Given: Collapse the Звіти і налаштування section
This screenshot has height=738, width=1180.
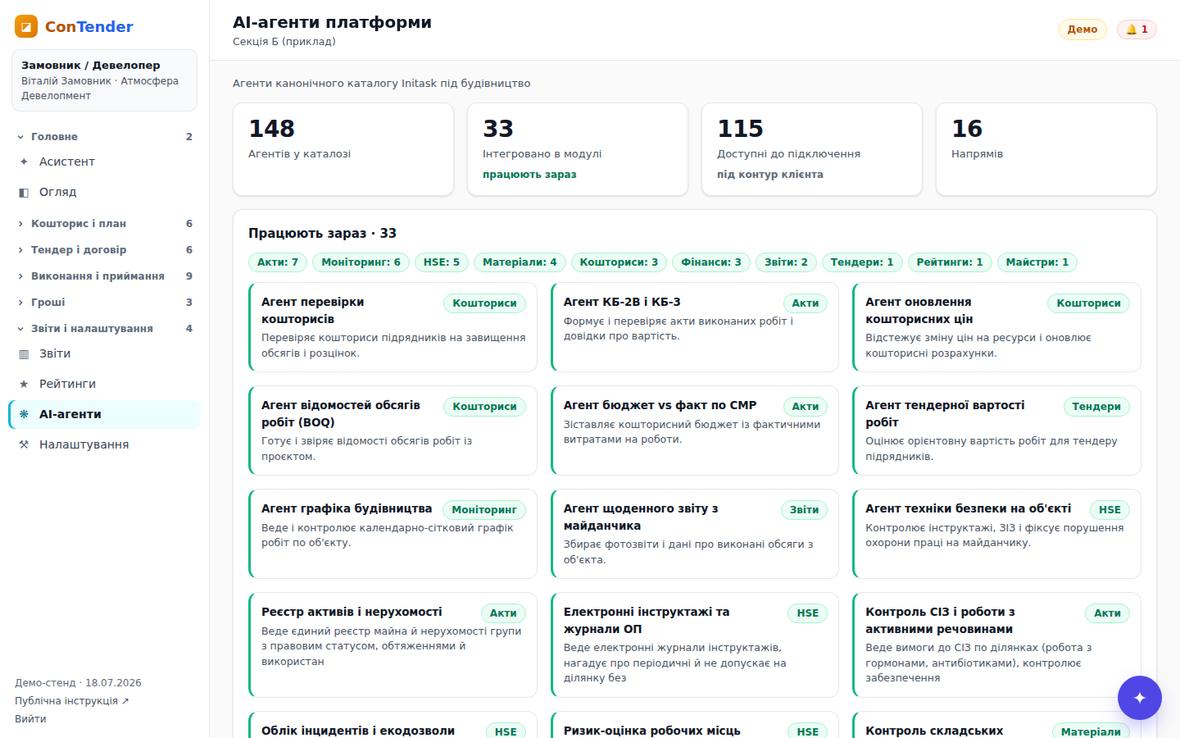Looking at the screenshot, I should (105, 328).
